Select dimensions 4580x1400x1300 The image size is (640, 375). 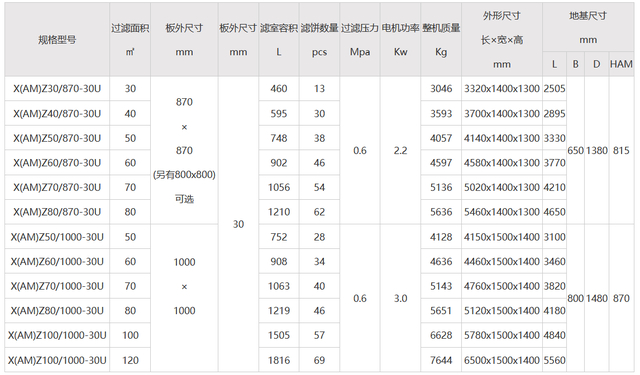(x=502, y=163)
